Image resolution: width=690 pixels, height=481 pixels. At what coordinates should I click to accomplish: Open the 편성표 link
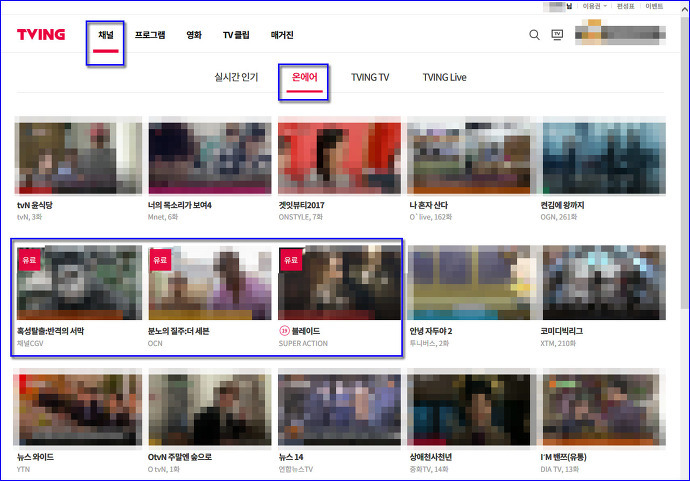pyautogui.click(x=625, y=6)
